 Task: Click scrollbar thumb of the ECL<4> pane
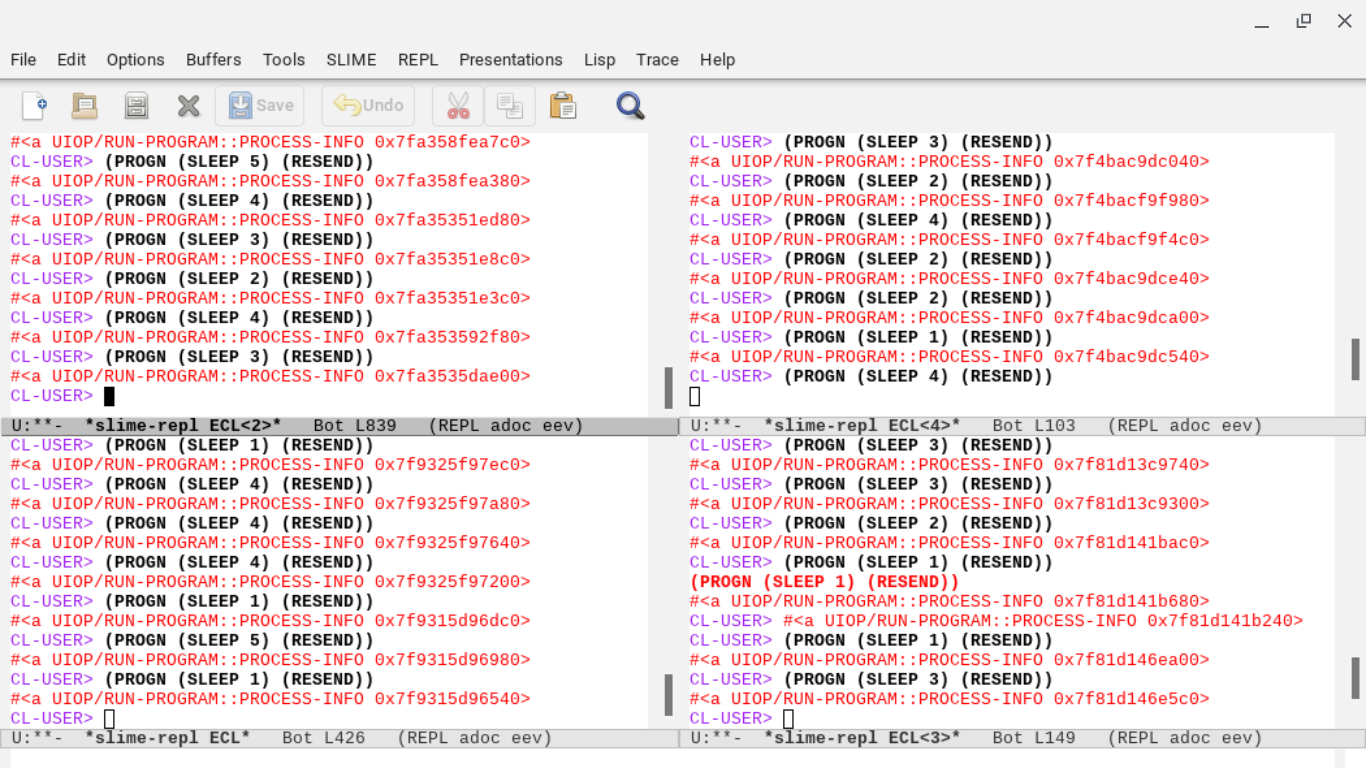[x=1355, y=359]
